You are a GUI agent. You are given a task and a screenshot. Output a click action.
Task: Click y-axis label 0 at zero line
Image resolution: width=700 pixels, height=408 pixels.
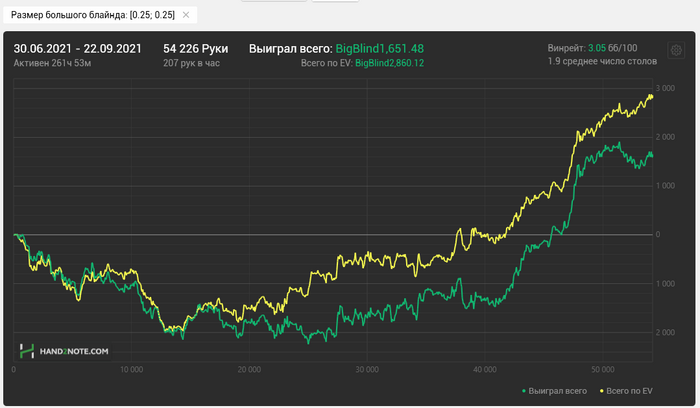(658, 234)
